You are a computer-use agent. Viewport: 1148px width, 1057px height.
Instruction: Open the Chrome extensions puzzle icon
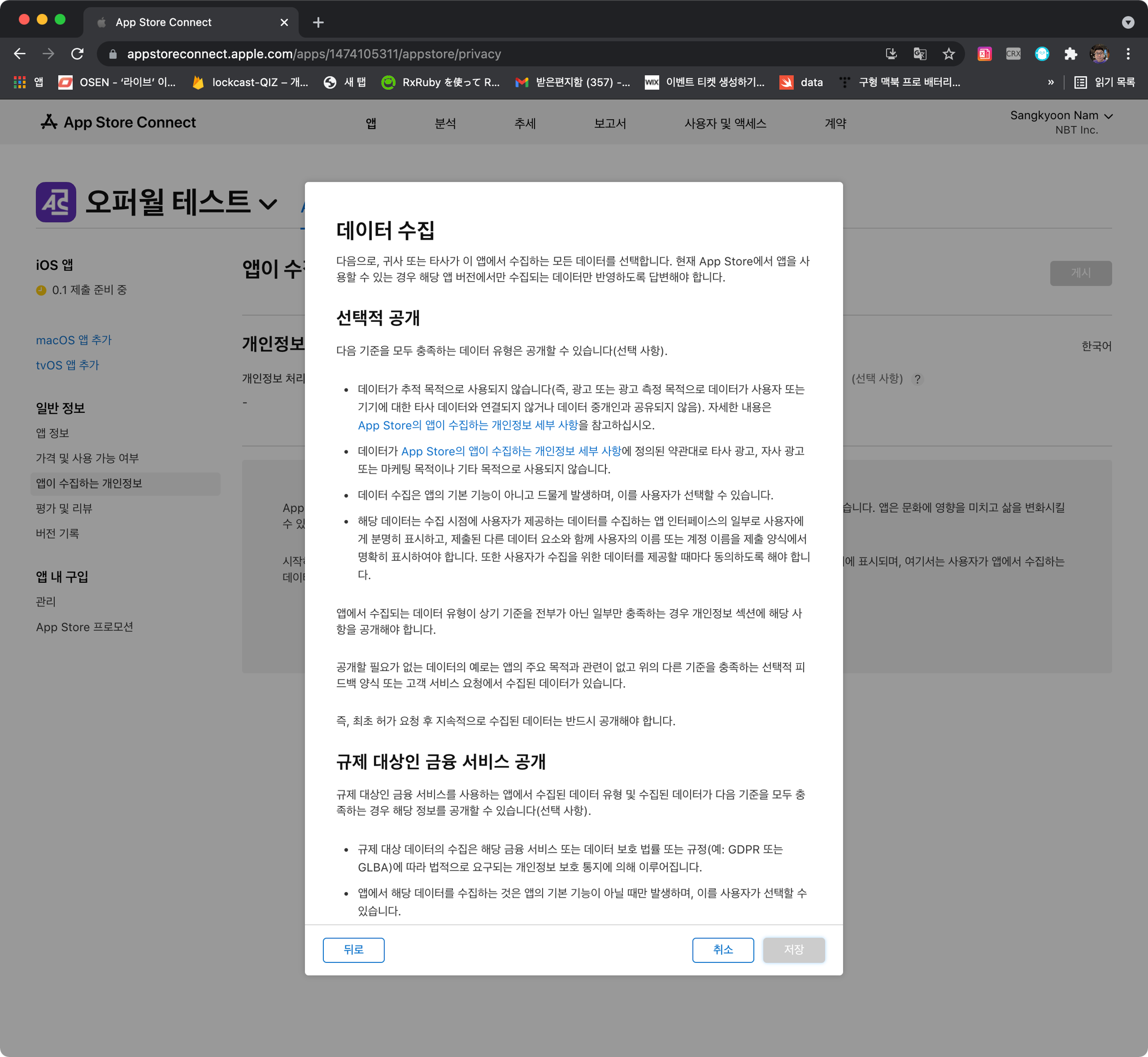[x=1070, y=54]
